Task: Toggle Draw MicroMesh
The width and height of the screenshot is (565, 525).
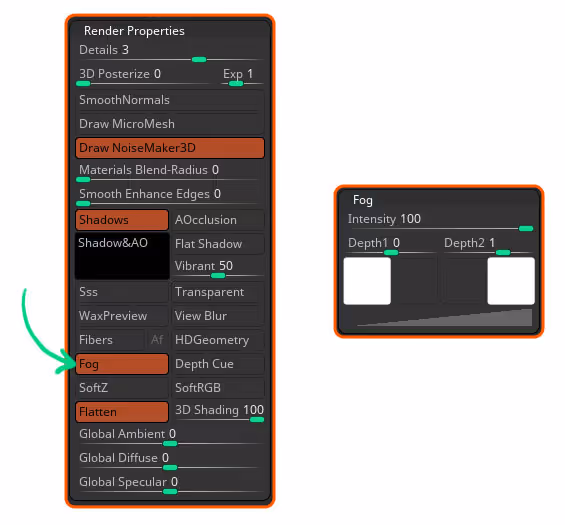Action: pos(170,124)
